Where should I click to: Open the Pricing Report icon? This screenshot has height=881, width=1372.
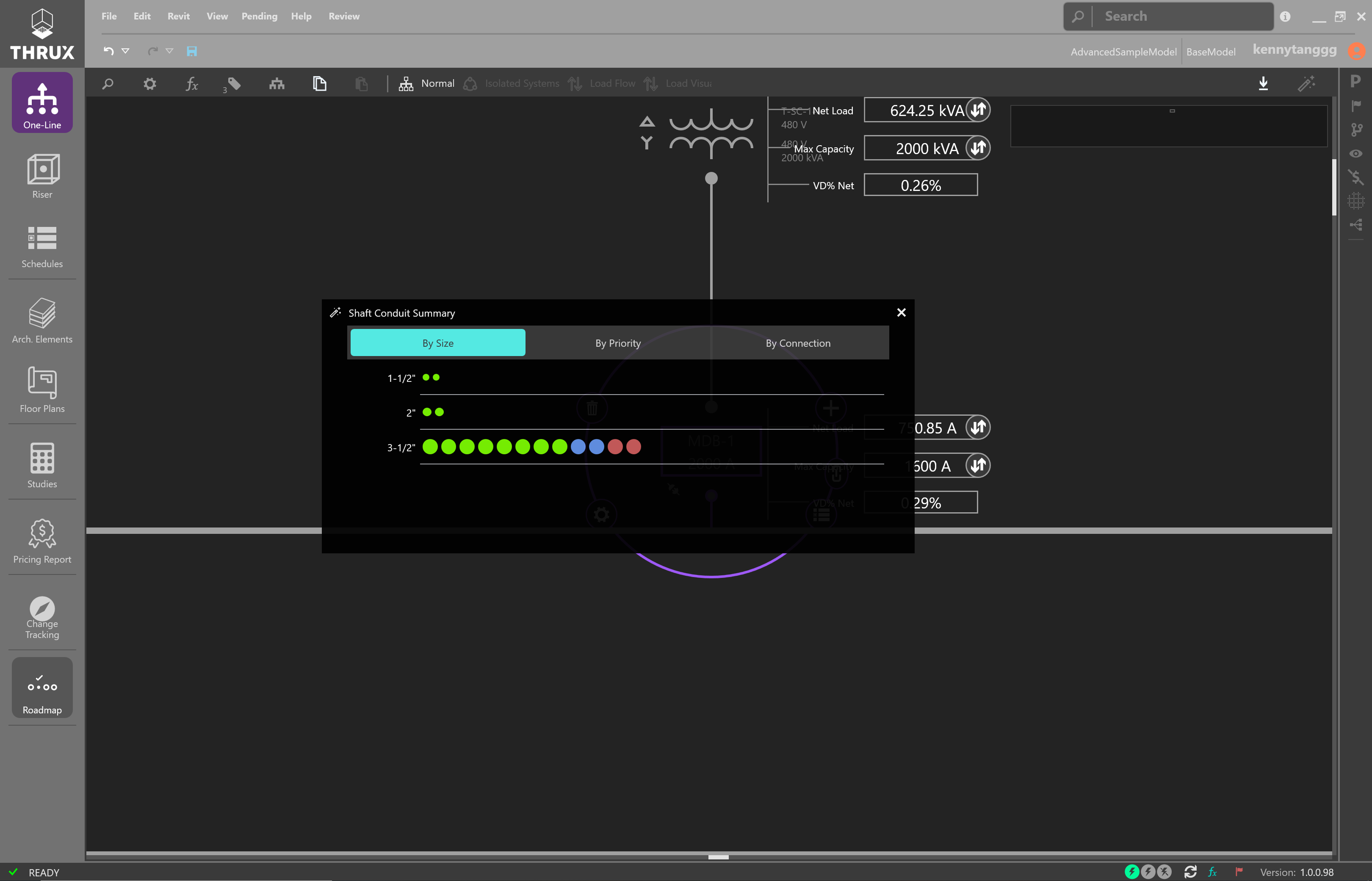(42, 533)
